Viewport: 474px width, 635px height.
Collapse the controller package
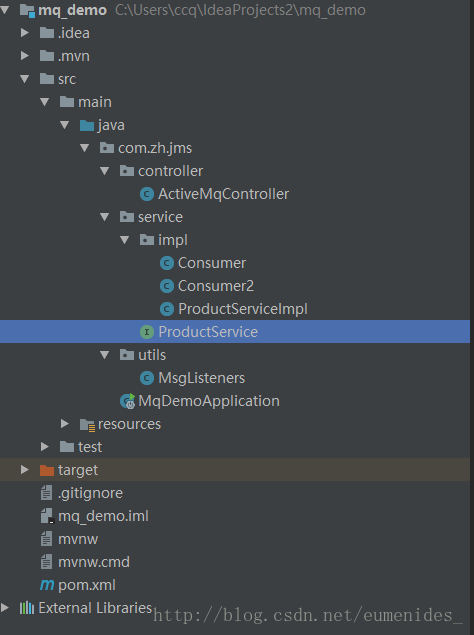(x=105, y=171)
